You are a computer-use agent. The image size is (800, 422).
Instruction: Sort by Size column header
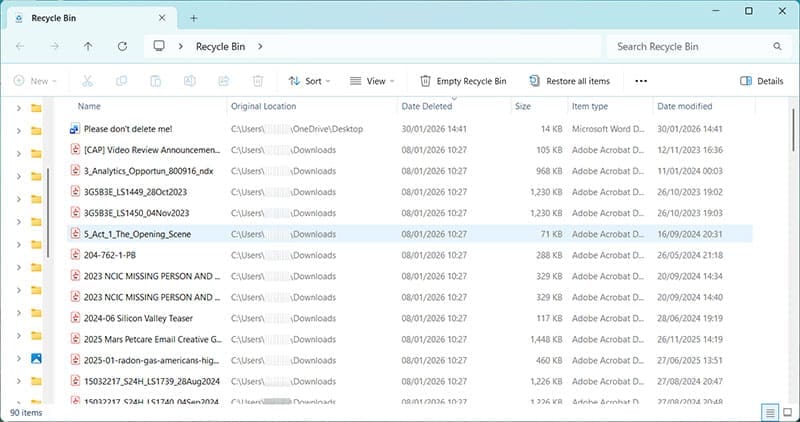[x=523, y=106]
